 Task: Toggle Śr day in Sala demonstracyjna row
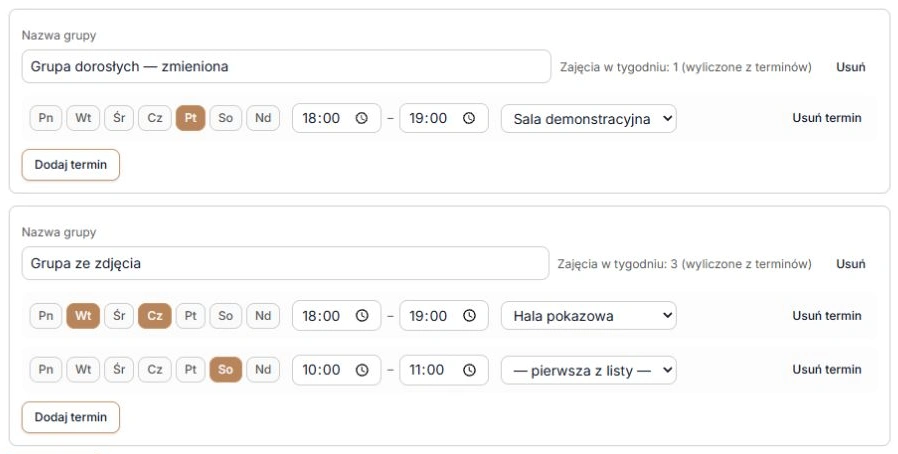pos(119,118)
